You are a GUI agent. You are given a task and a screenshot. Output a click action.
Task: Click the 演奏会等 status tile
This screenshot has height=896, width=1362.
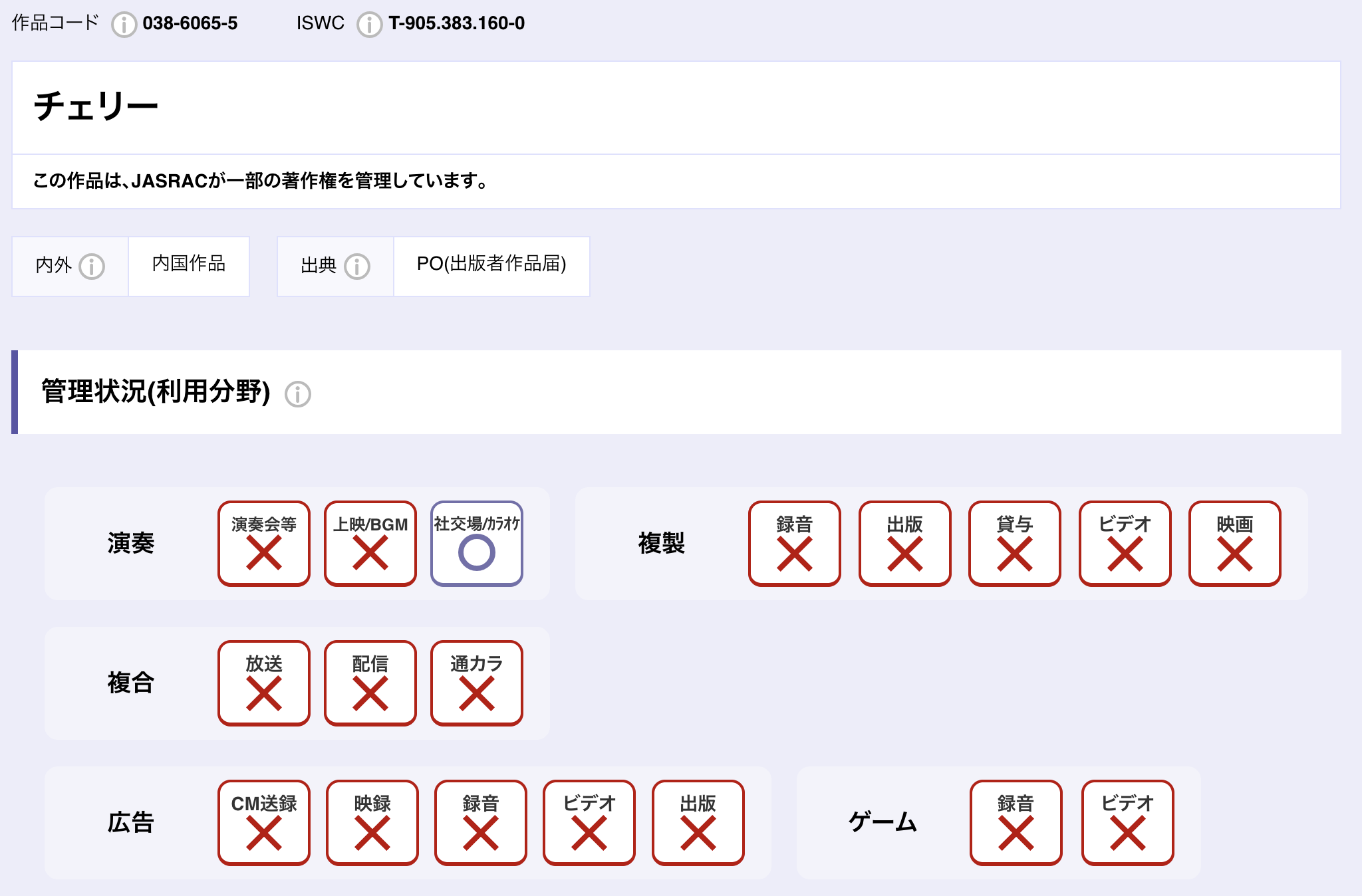264,544
